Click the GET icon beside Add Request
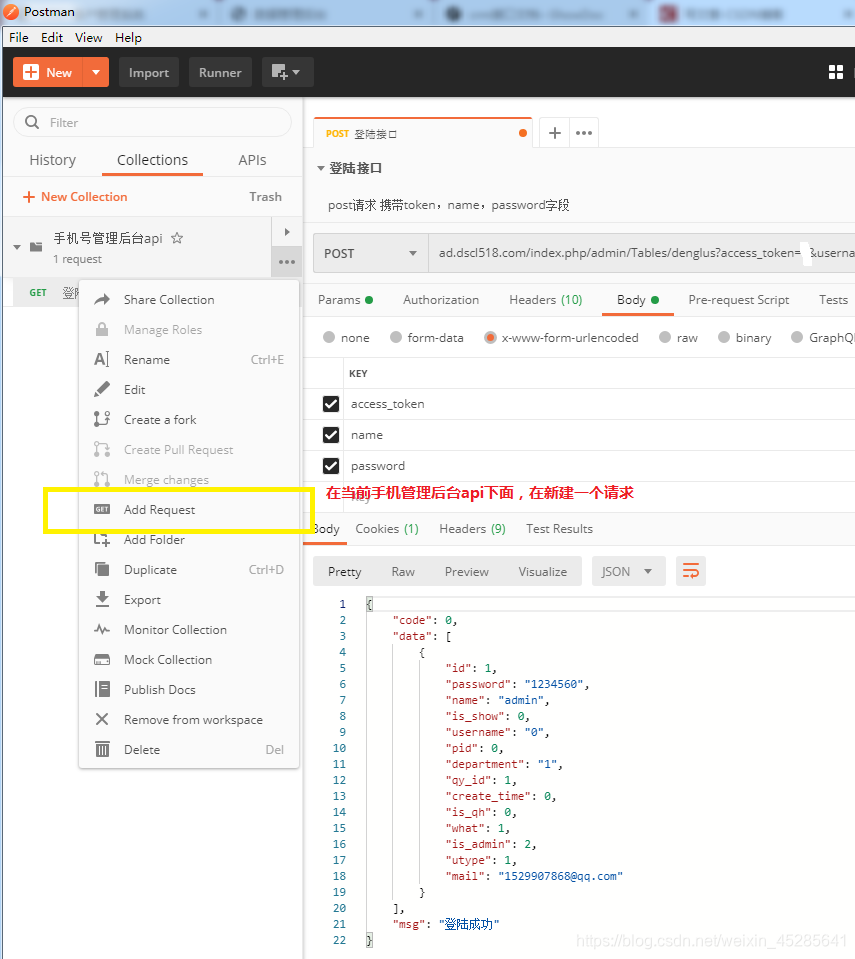 click(x=102, y=509)
